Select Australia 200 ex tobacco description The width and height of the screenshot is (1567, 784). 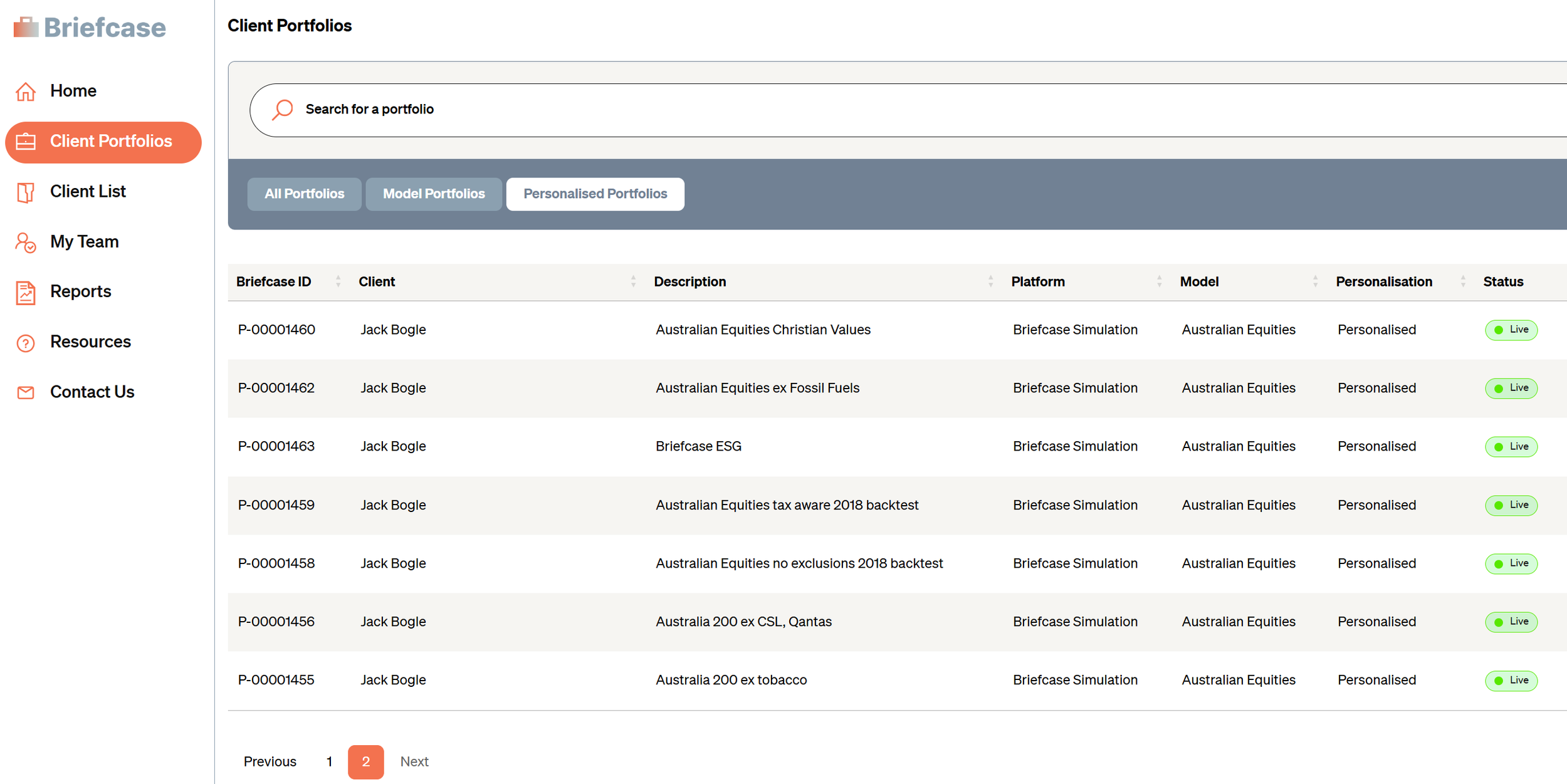coord(731,680)
